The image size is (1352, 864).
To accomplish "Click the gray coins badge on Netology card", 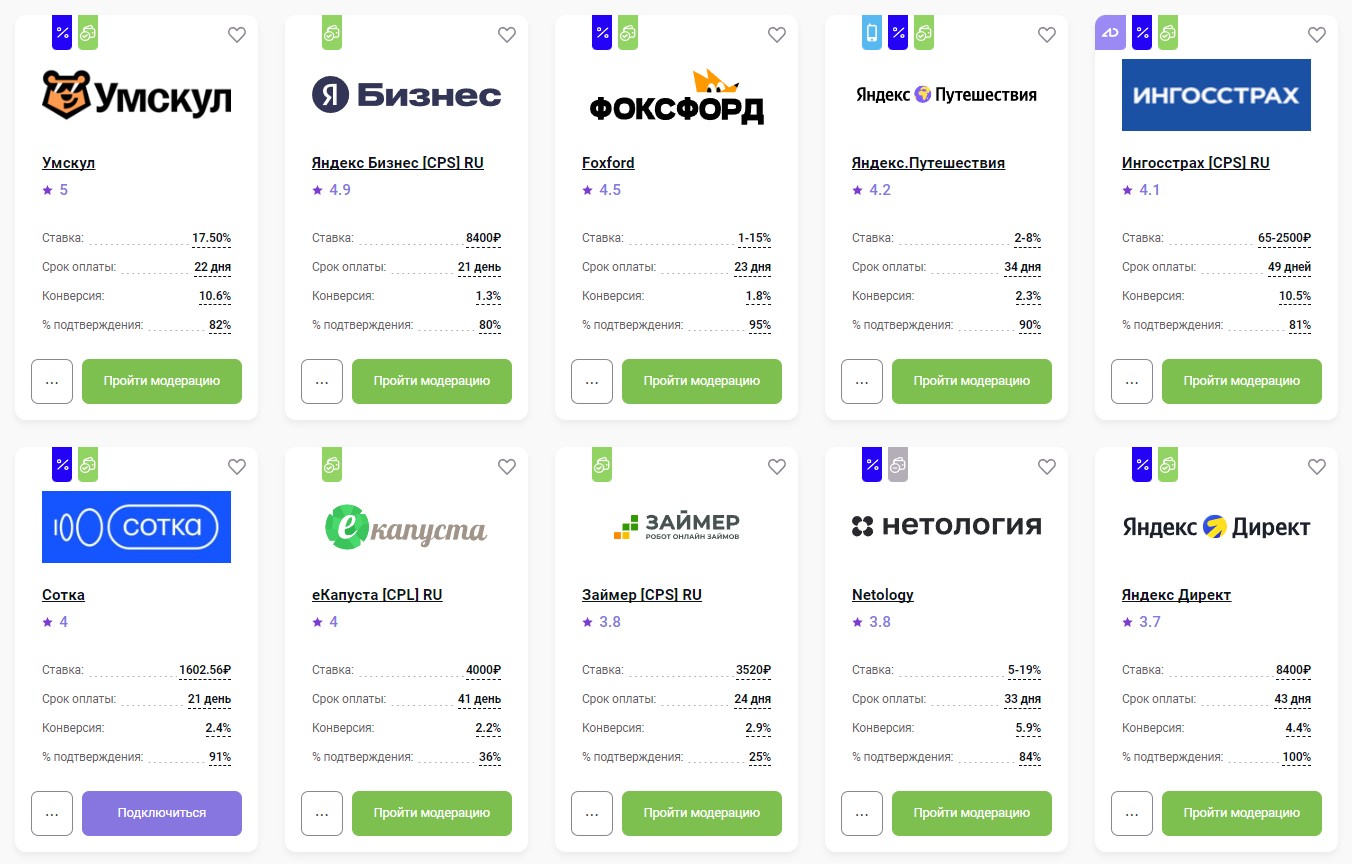I will 898,464.
